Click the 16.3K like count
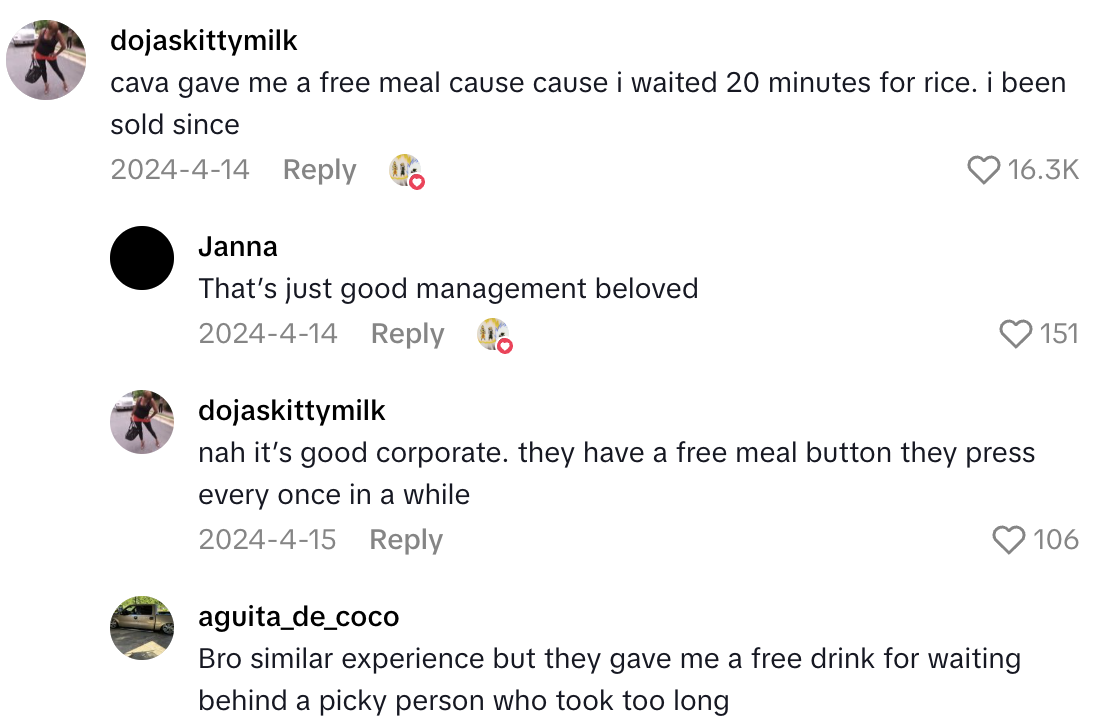 1042,170
